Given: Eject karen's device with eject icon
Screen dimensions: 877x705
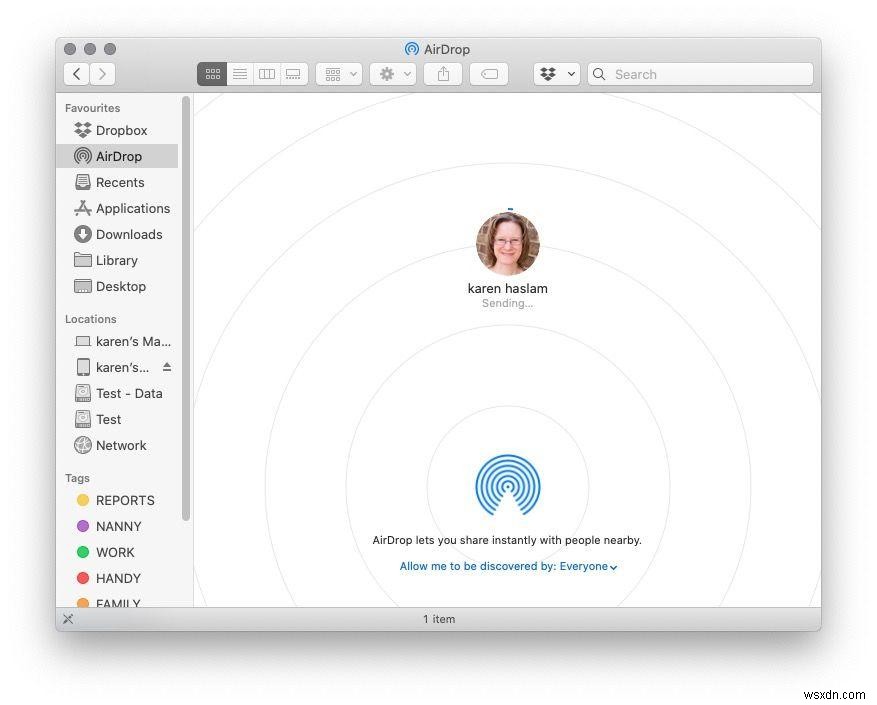Looking at the screenshot, I should click(x=167, y=367).
